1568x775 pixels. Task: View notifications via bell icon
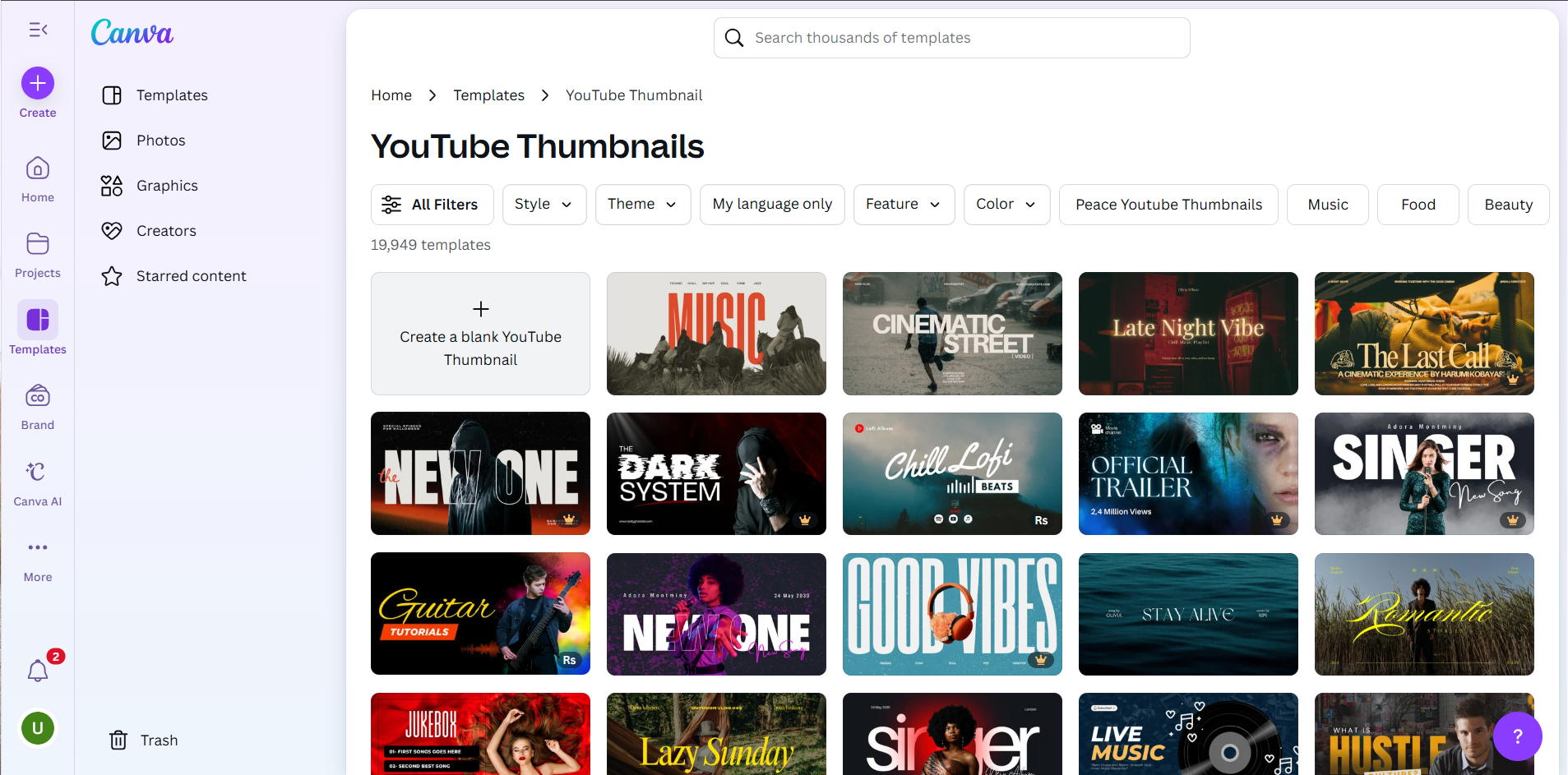click(x=37, y=671)
